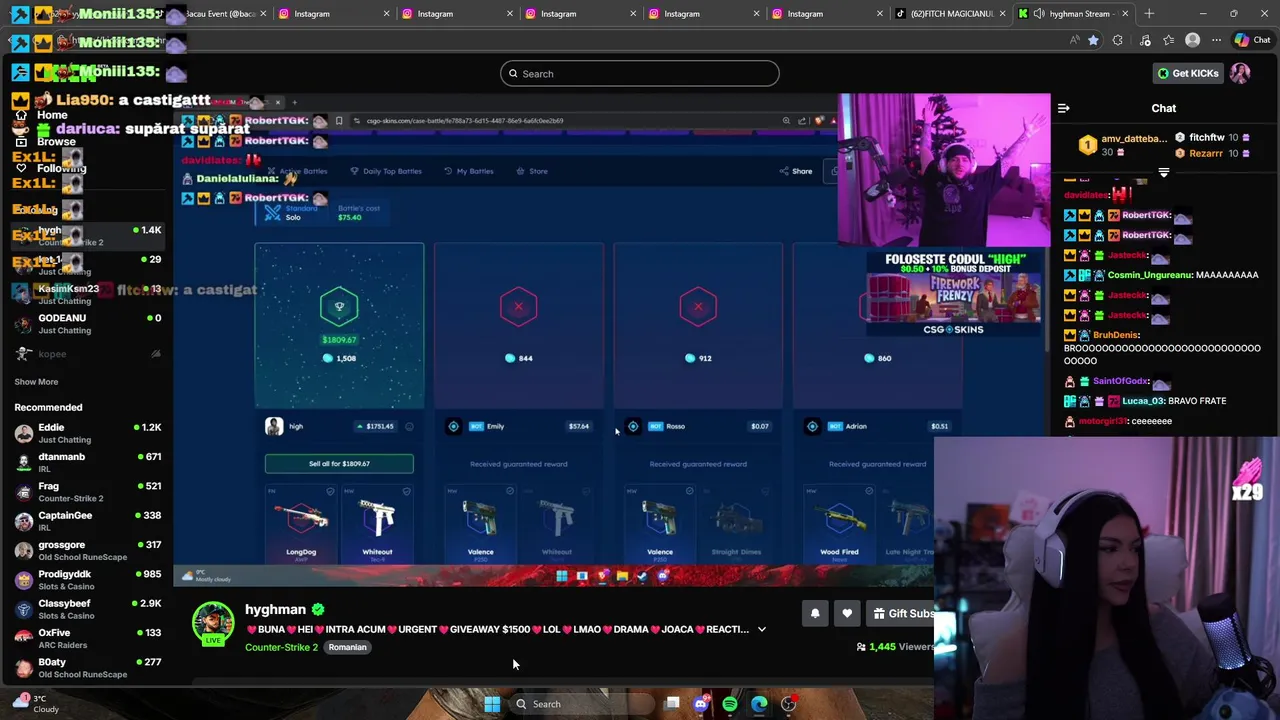Open Daily Top Battles in streamed site

386,171
